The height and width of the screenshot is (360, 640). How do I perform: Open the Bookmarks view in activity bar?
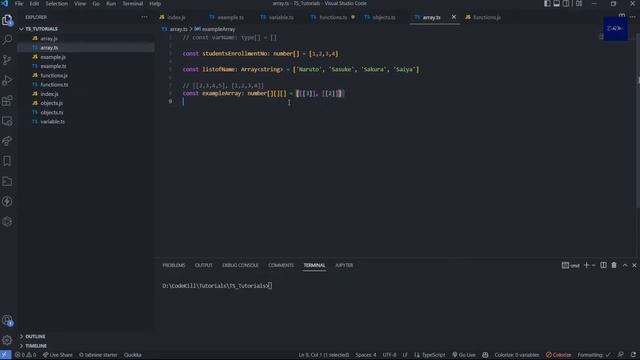pos(7,161)
